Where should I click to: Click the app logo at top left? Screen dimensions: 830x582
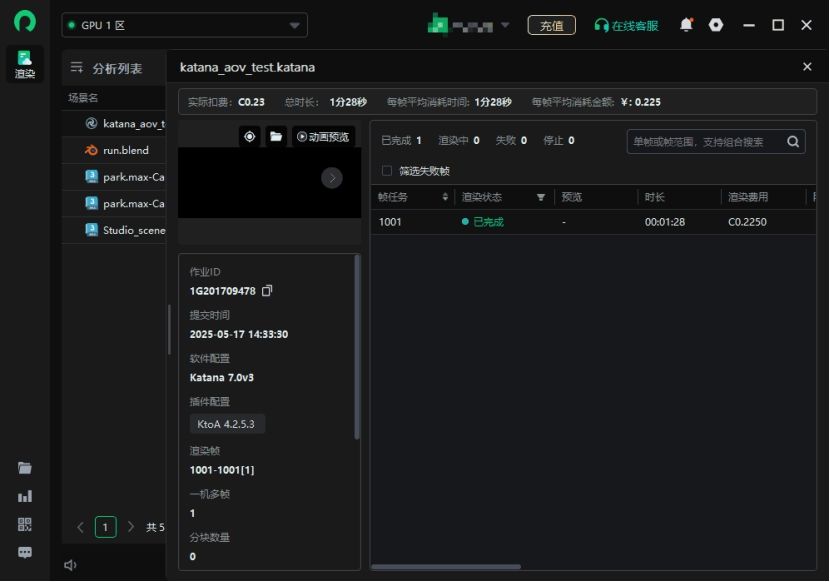click(x=24, y=22)
